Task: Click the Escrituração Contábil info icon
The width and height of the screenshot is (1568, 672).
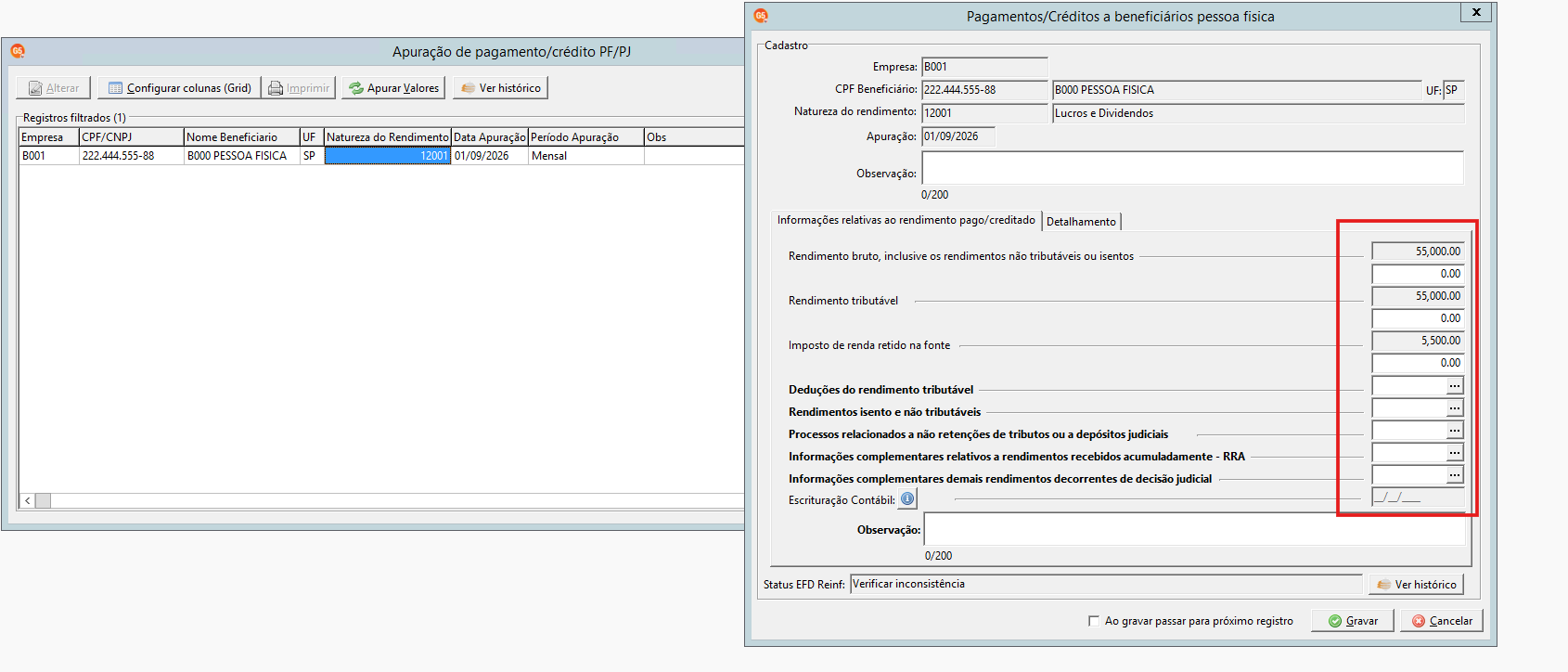Action: 907,499
